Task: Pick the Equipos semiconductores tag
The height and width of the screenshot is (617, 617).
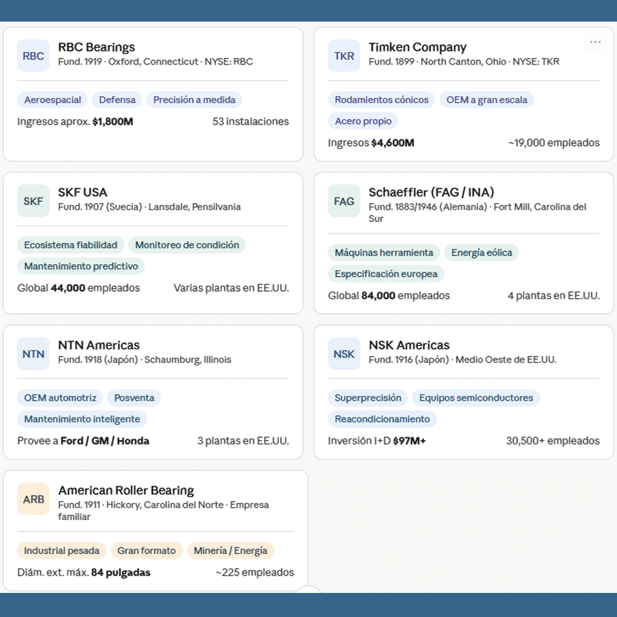Action: point(476,398)
